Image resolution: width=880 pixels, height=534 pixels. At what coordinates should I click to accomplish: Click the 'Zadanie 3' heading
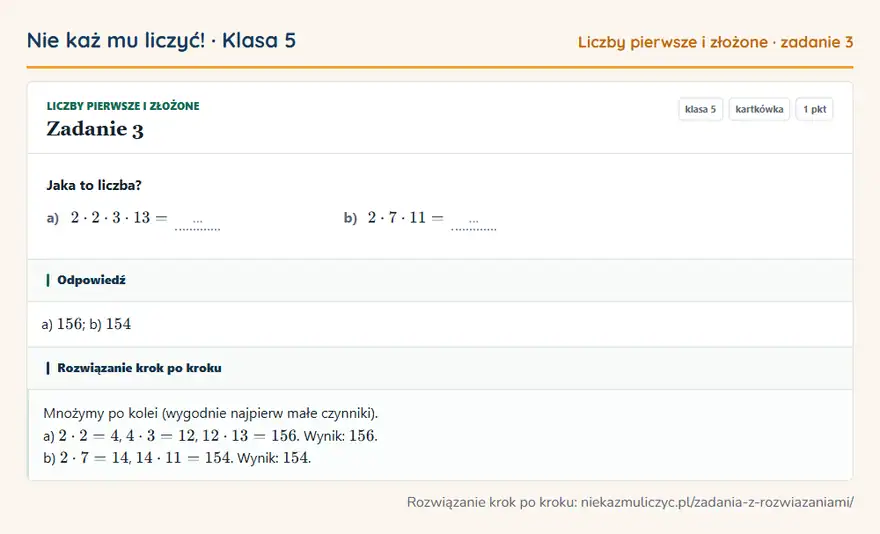click(x=95, y=129)
